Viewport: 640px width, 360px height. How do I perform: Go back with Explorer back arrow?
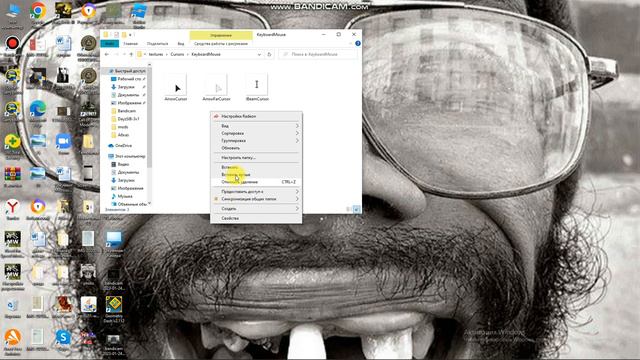(107, 54)
